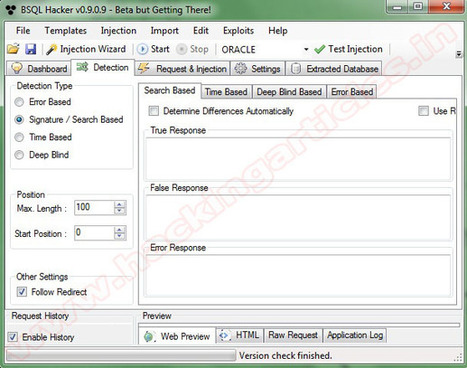The height and width of the screenshot is (368, 467).
Task: Decrease Start Position with the down arrow
Action: coord(120,236)
